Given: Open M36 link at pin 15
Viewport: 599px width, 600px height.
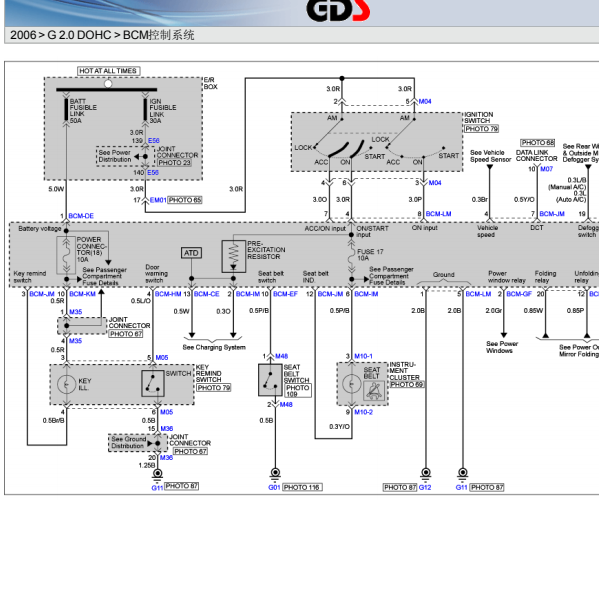Looking at the screenshot, I should (167, 429).
